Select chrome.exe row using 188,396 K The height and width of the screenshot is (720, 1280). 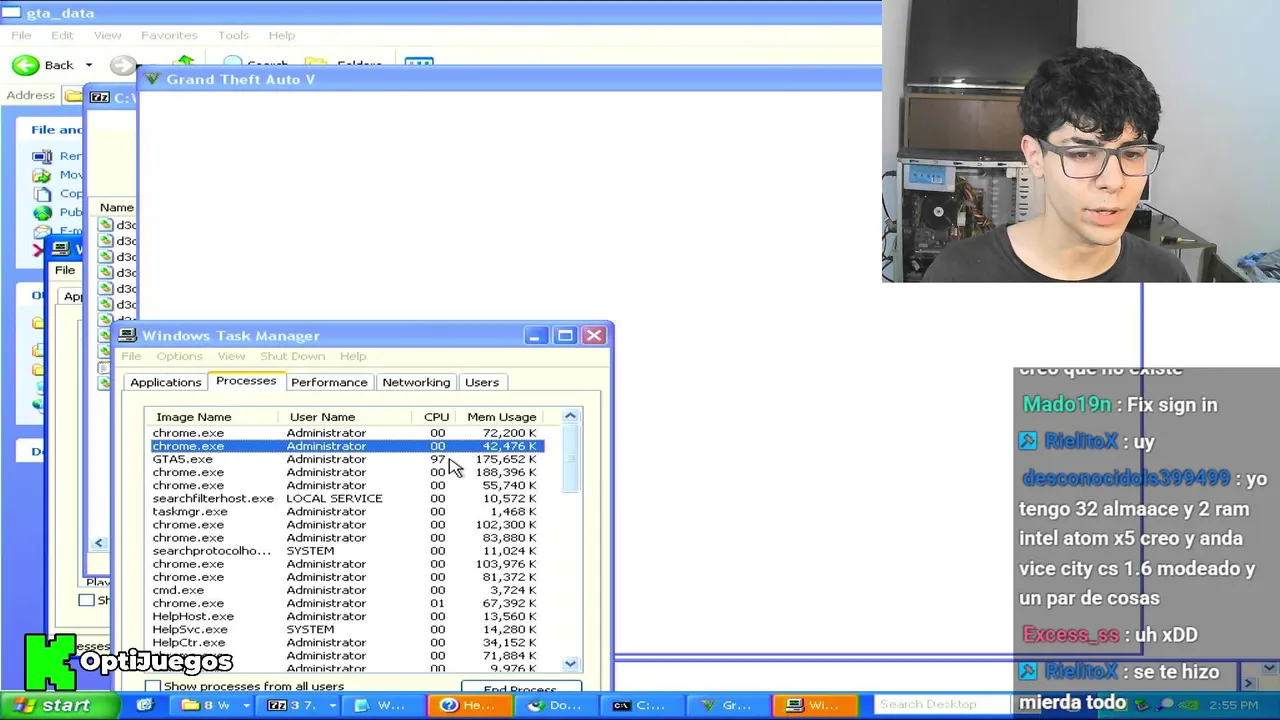point(345,472)
